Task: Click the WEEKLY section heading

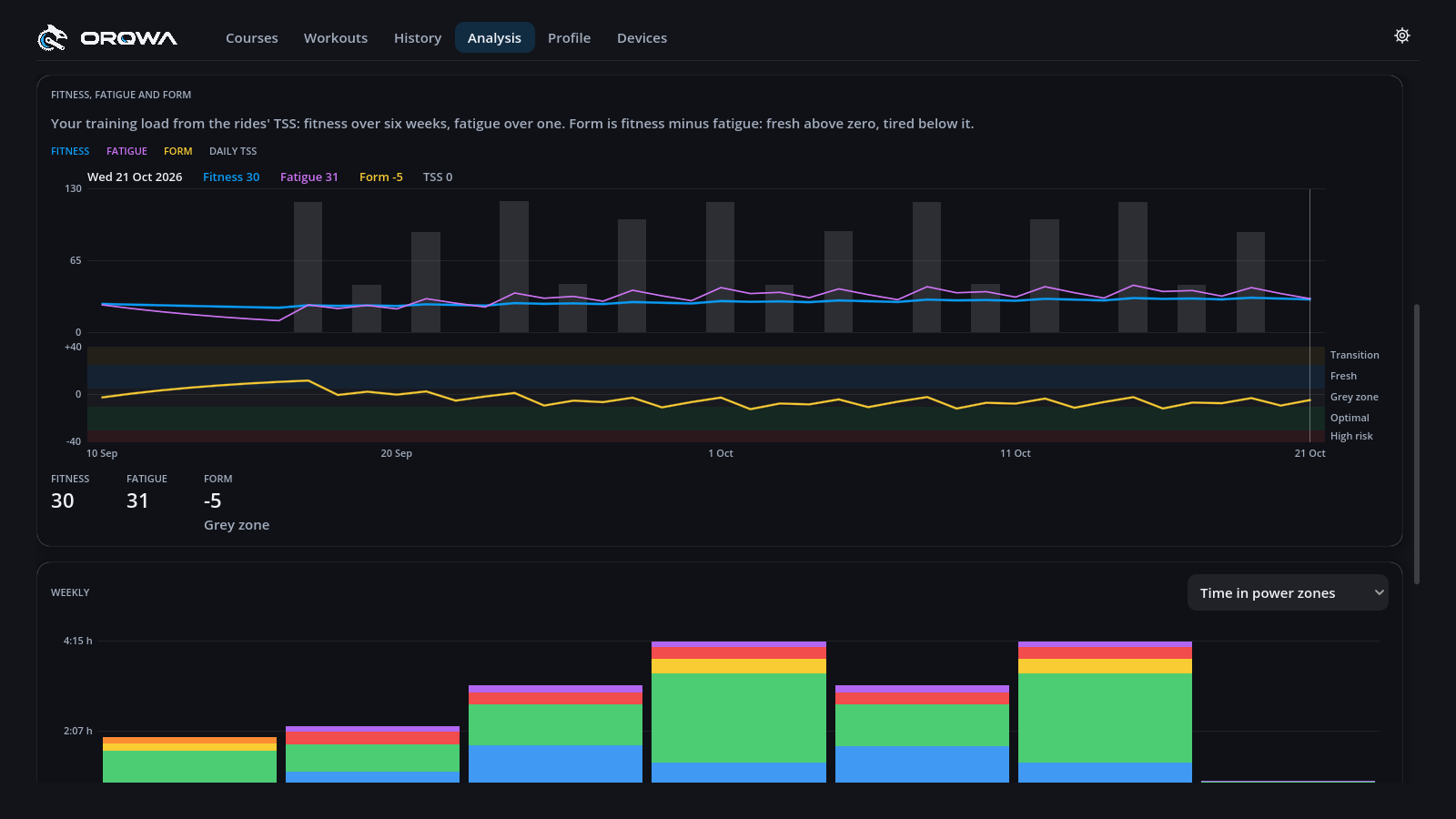Action: click(70, 592)
